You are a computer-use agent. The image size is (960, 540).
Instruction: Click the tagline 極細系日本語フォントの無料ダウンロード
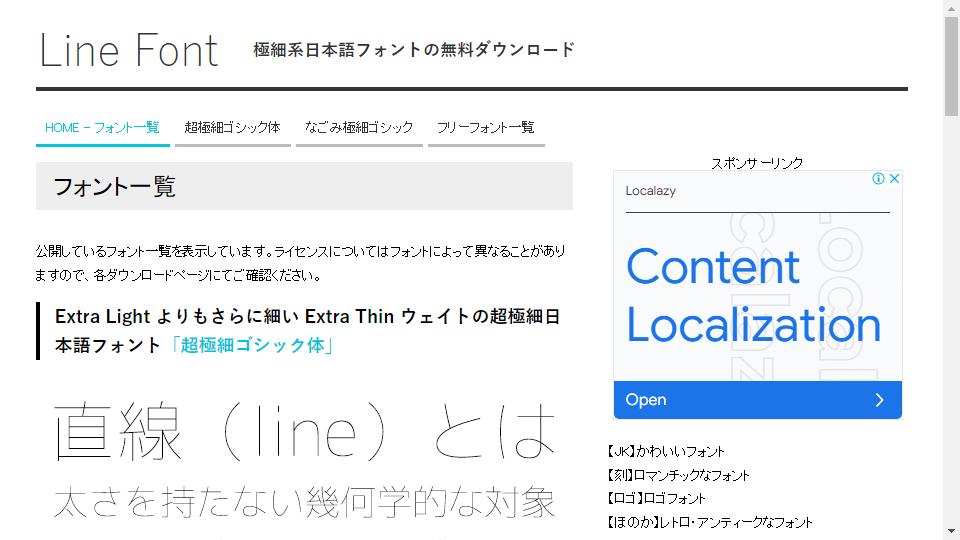click(414, 50)
